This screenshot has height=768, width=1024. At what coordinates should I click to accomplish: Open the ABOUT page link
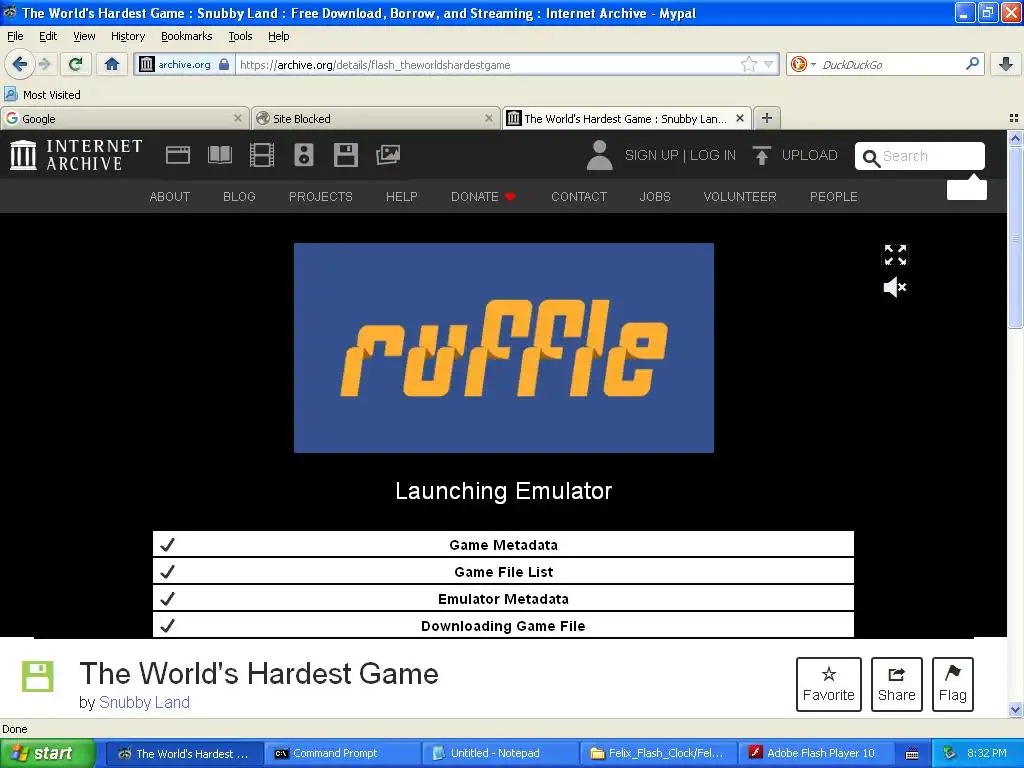click(170, 197)
